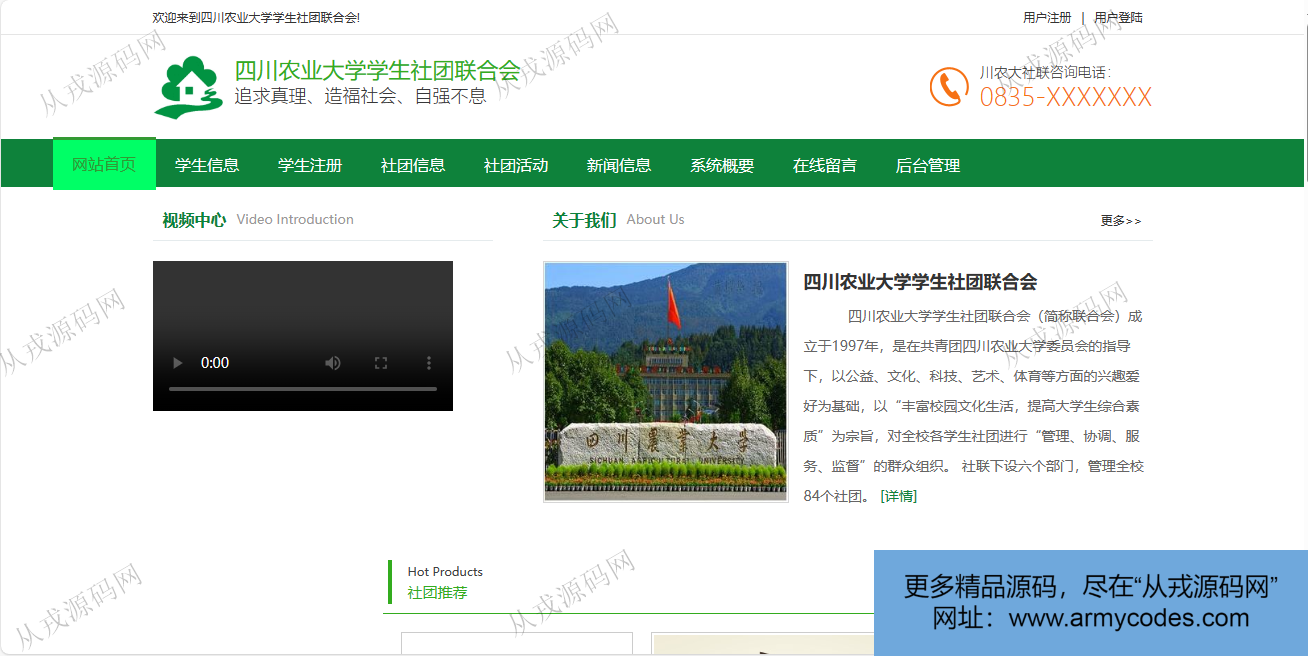The height and width of the screenshot is (656, 1308).
Task: Open the 社团活动 menu item
Action: tap(516, 165)
